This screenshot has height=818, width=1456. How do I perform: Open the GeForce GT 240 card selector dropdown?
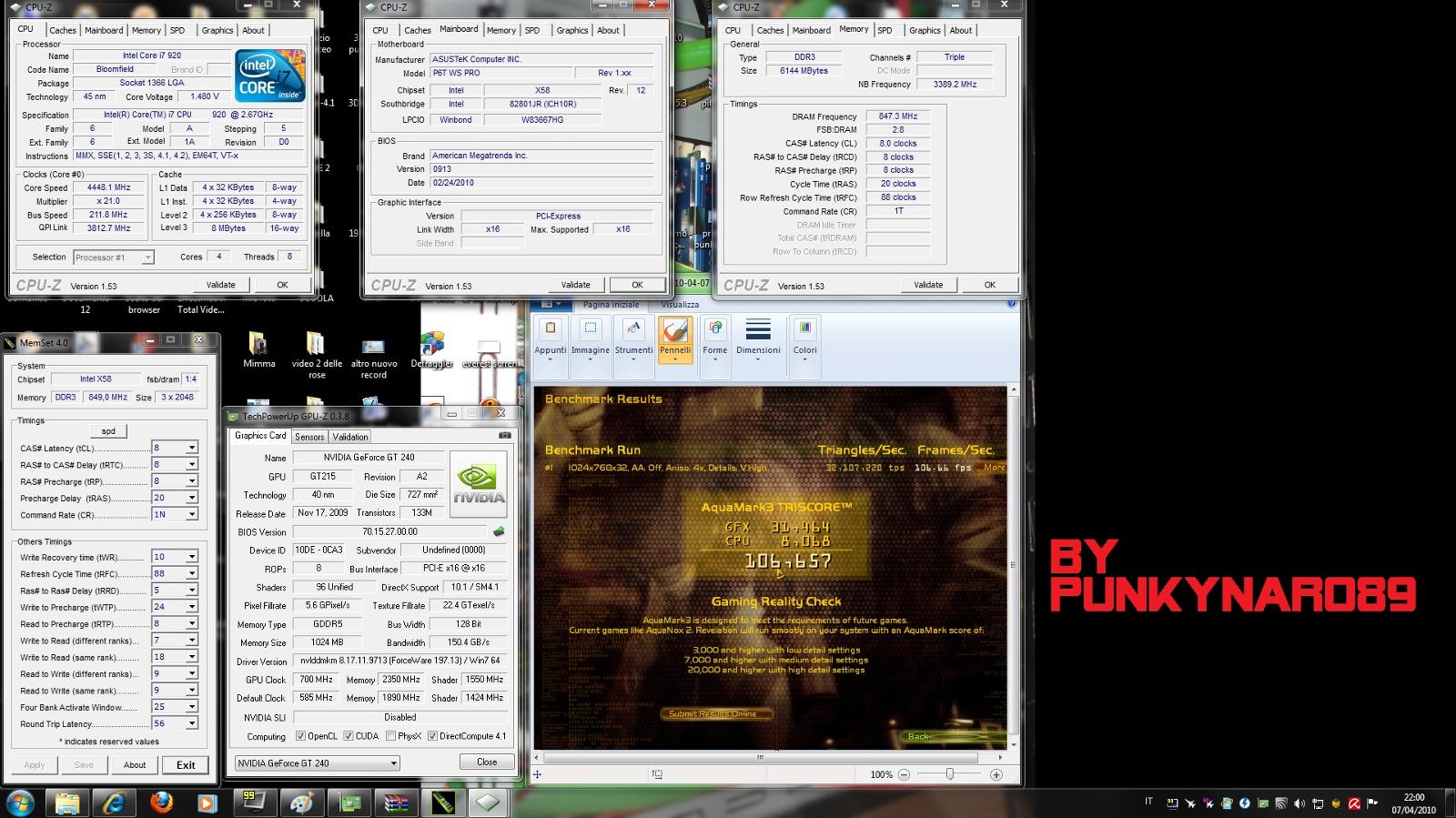click(317, 762)
